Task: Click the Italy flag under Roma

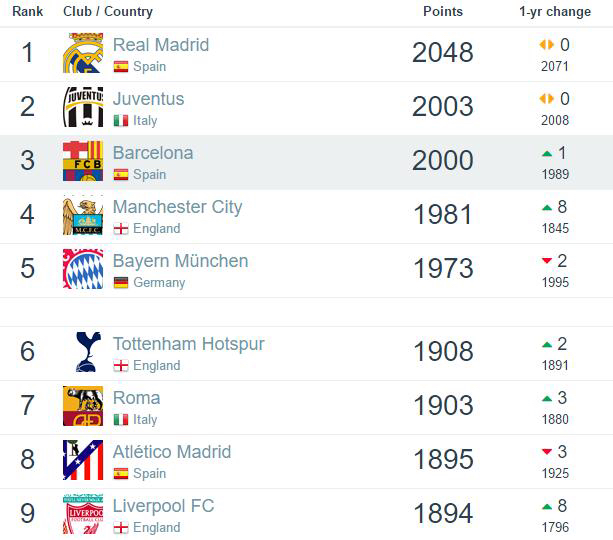Action: [x=121, y=420]
